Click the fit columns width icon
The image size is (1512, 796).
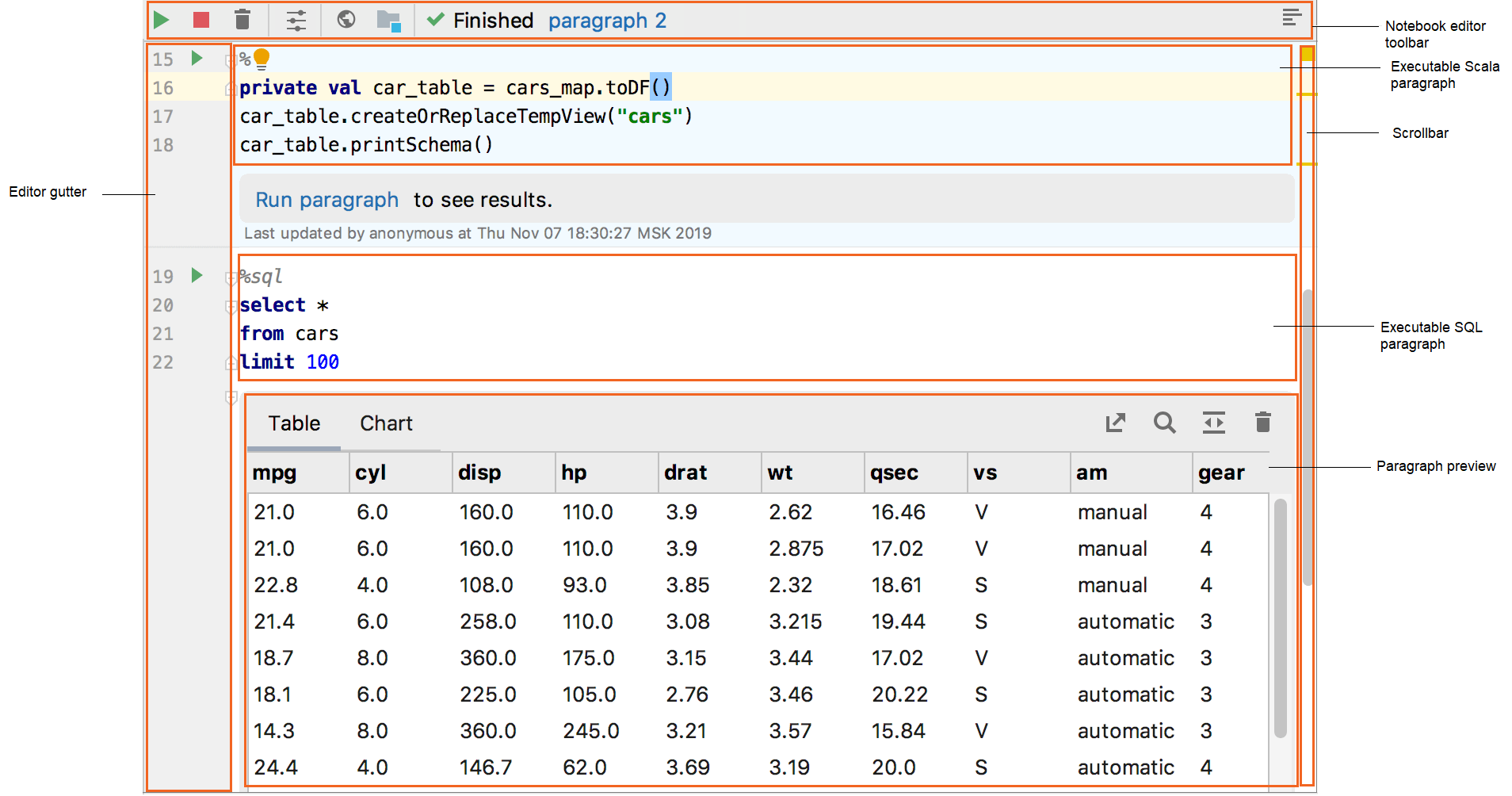pos(1213,423)
